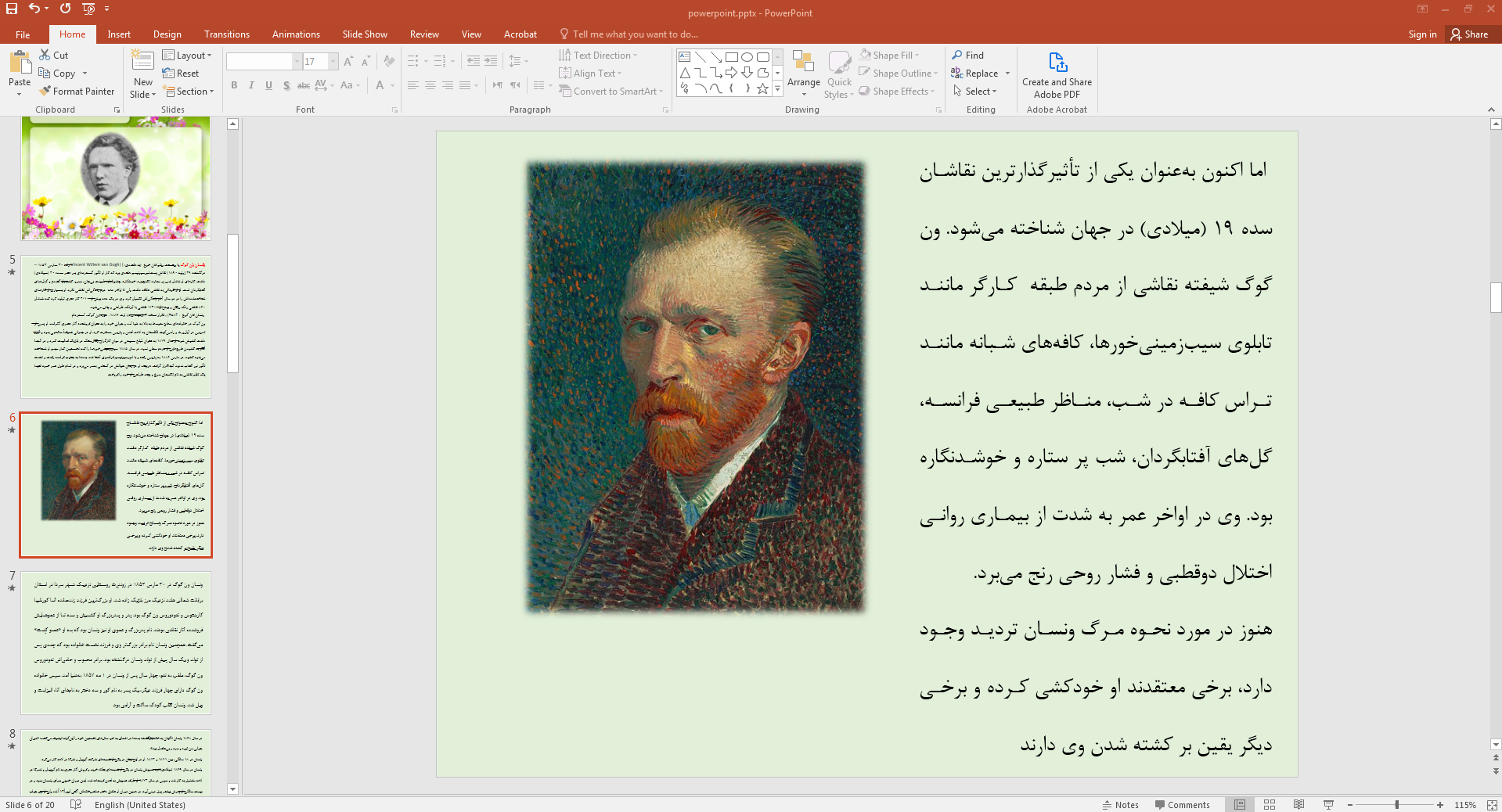Set right-to-left text direction
1502x812 pixels.
[x=515, y=85]
